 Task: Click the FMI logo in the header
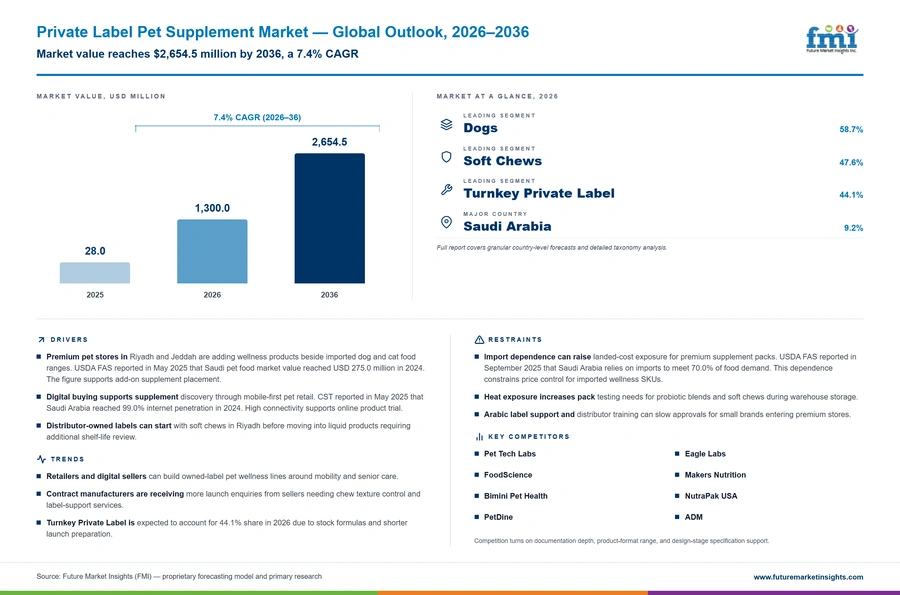tap(832, 39)
